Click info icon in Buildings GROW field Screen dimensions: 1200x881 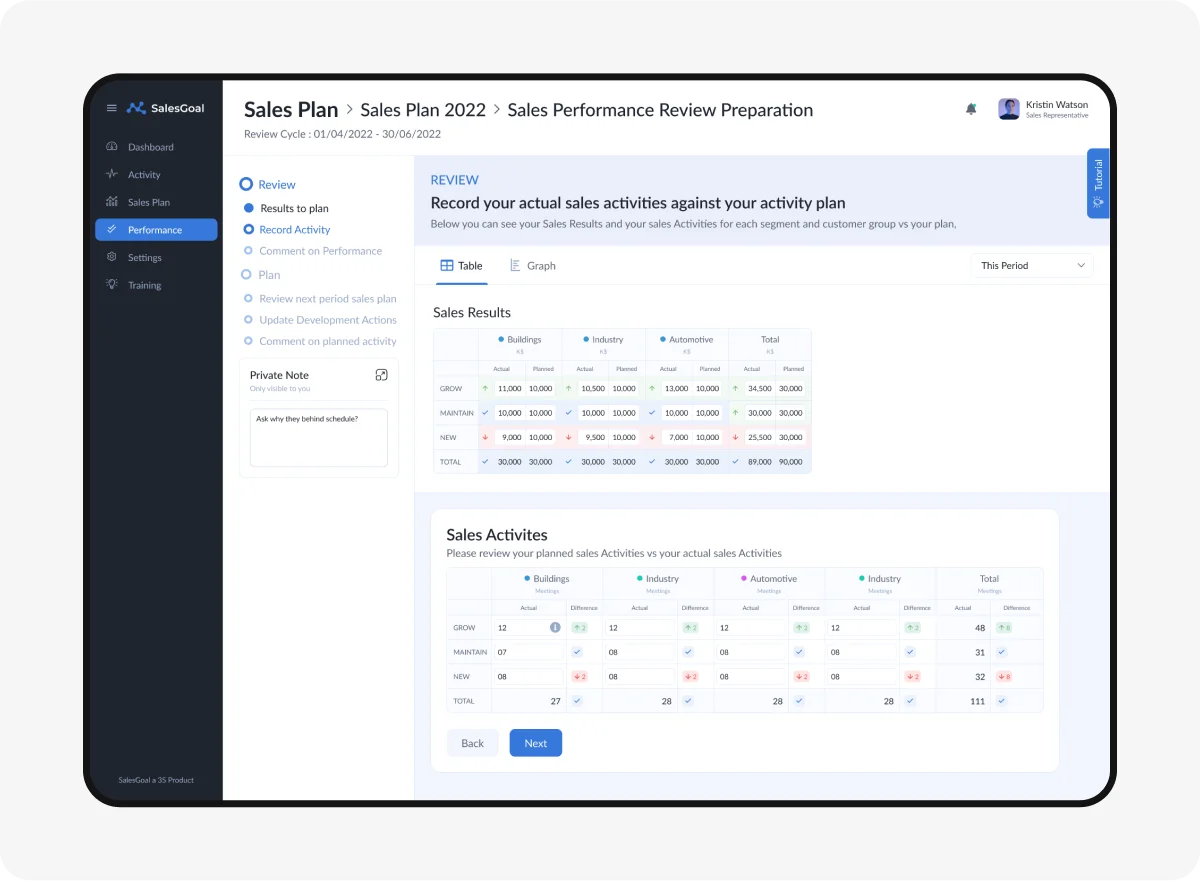click(x=555, y=628)
